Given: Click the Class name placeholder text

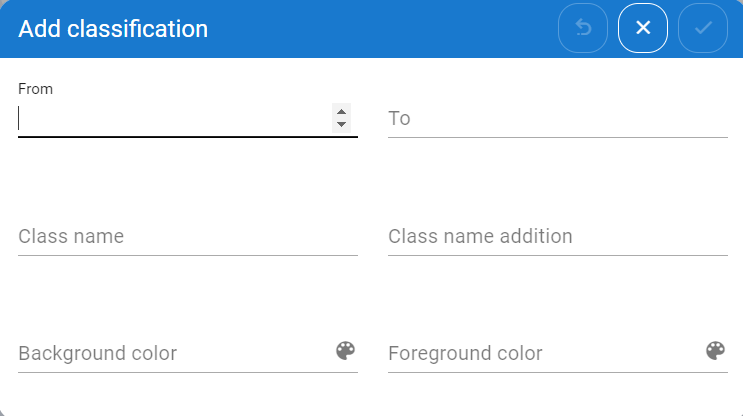Looking at the screenshot, I should point(71,237).
